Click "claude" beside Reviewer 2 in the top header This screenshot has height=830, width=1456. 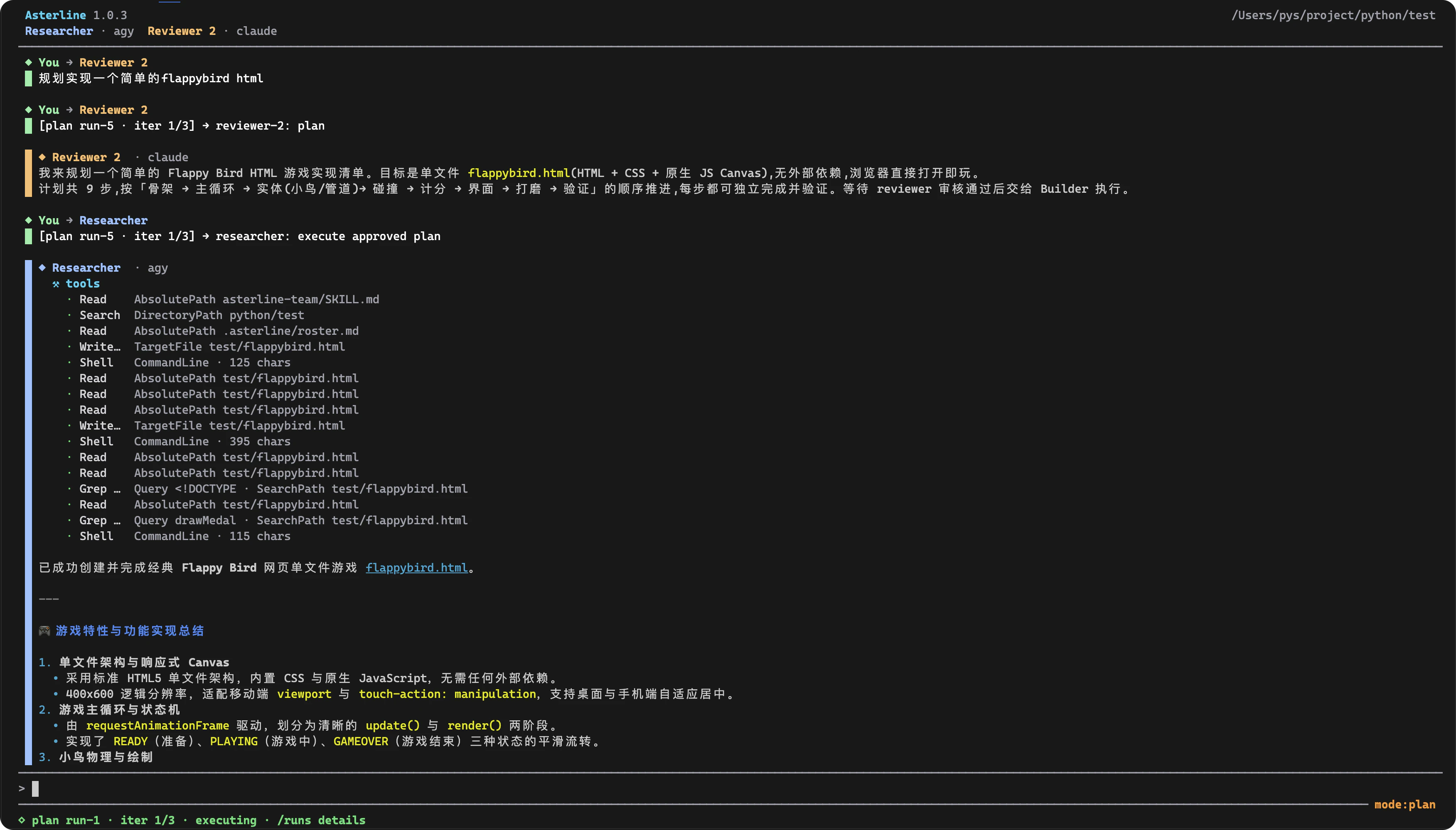click(256, 31)
